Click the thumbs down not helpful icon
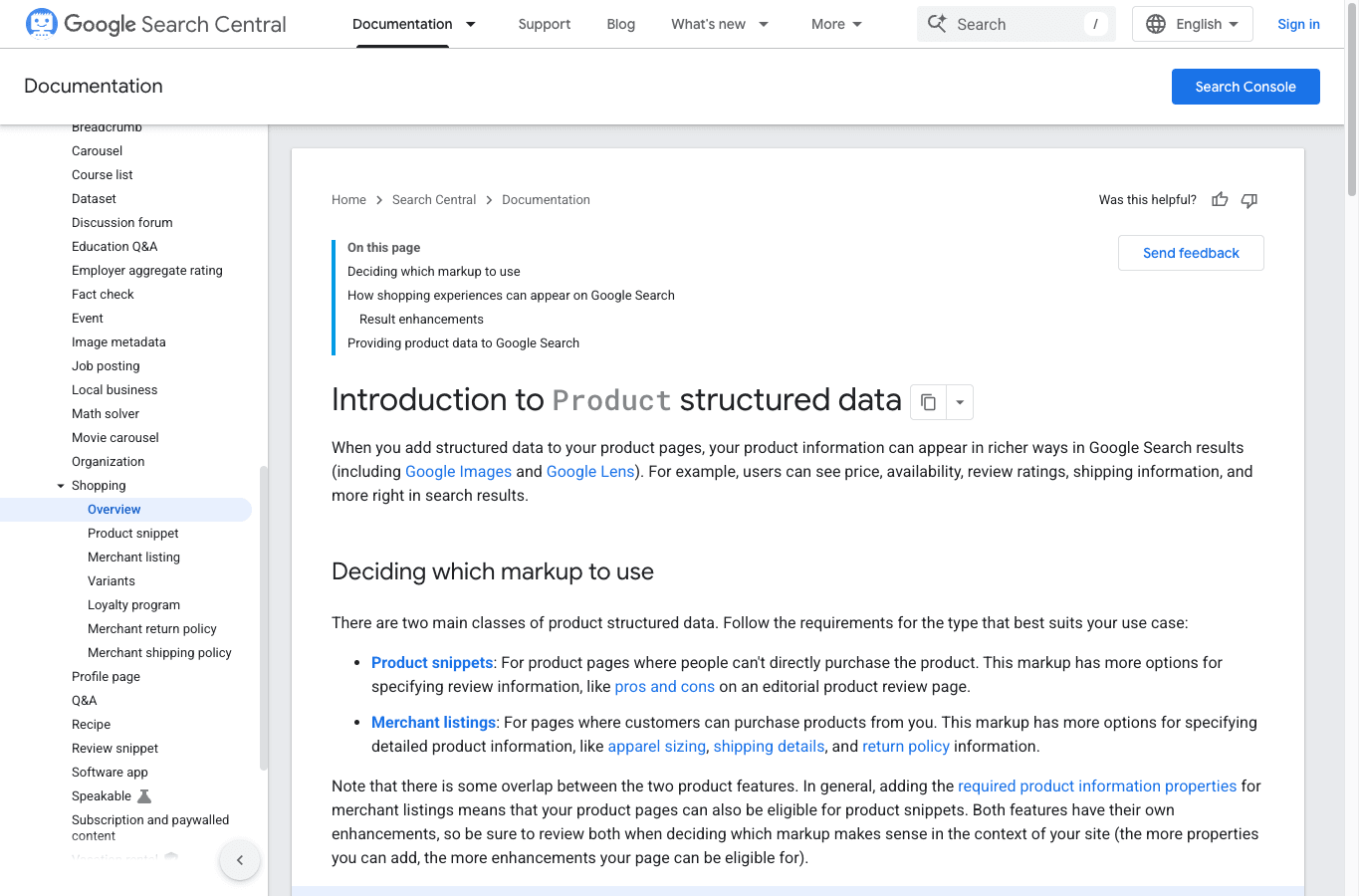Screen dimensions: 1359x896 (x=1249, y=200)
